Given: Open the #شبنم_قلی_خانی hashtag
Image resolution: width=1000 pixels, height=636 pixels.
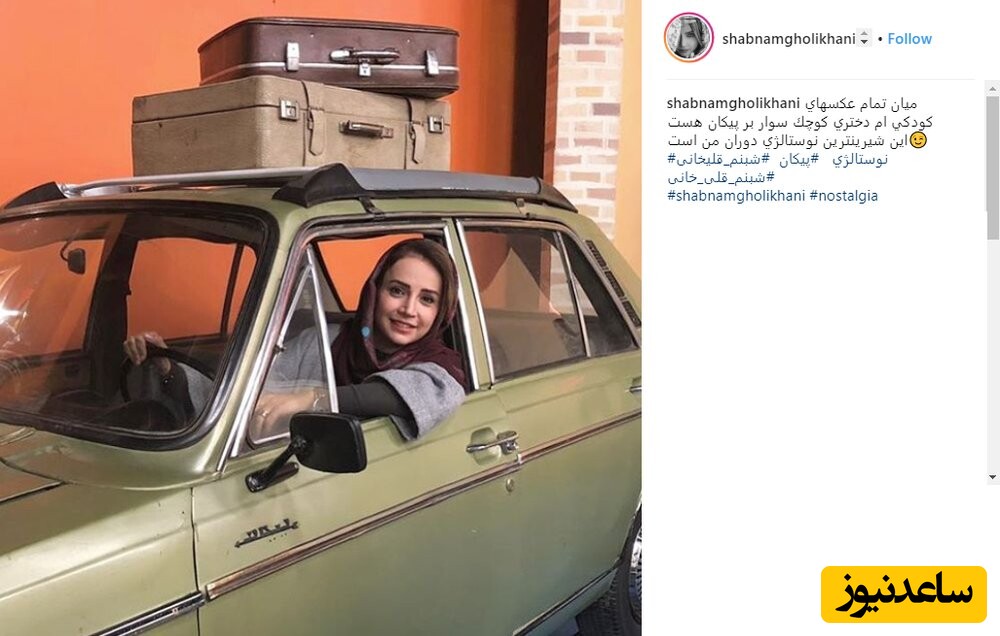Looking at the screenshot, I should point(721,177).
